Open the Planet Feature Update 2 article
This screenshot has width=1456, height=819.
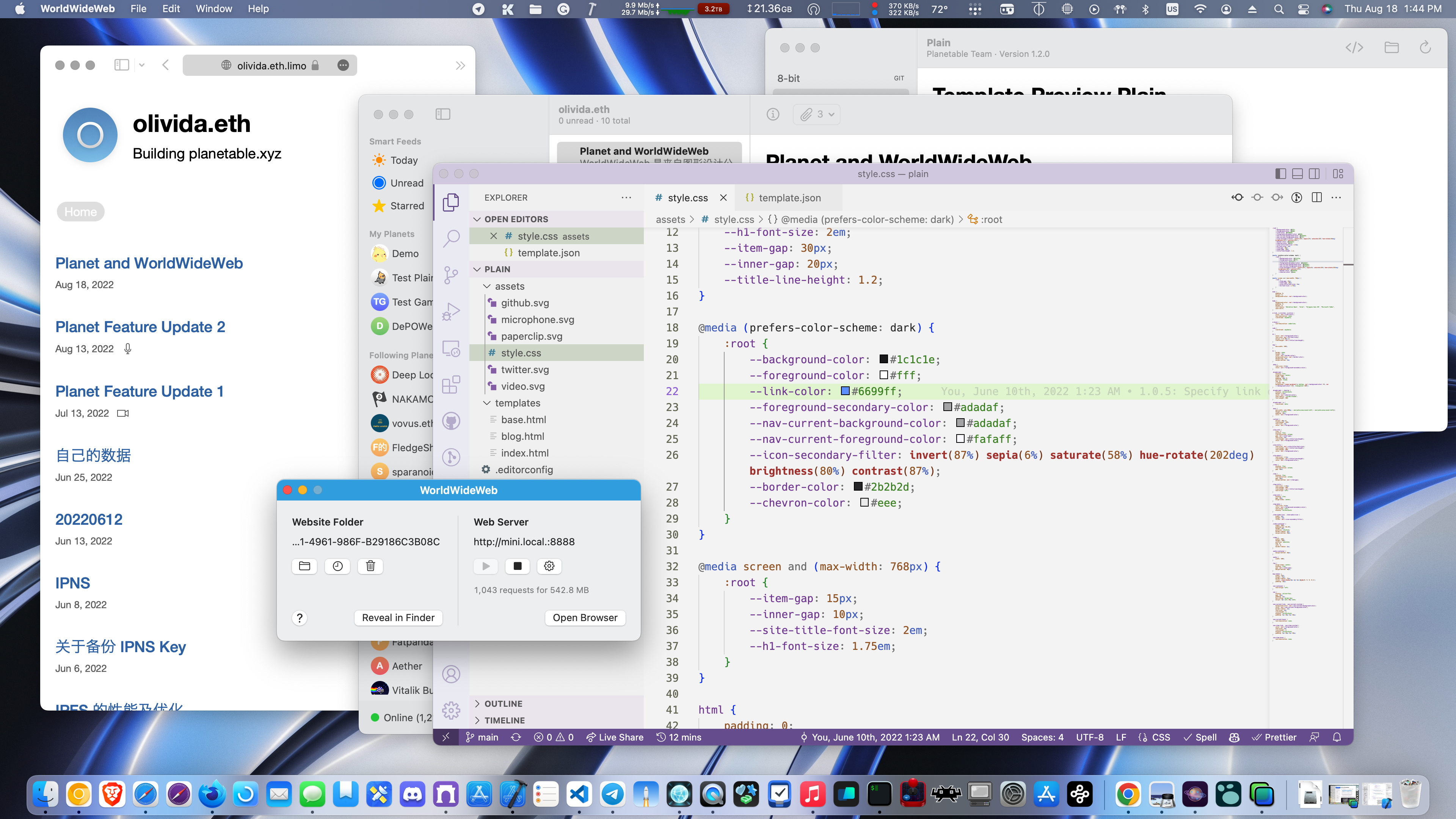pos(140,327)
